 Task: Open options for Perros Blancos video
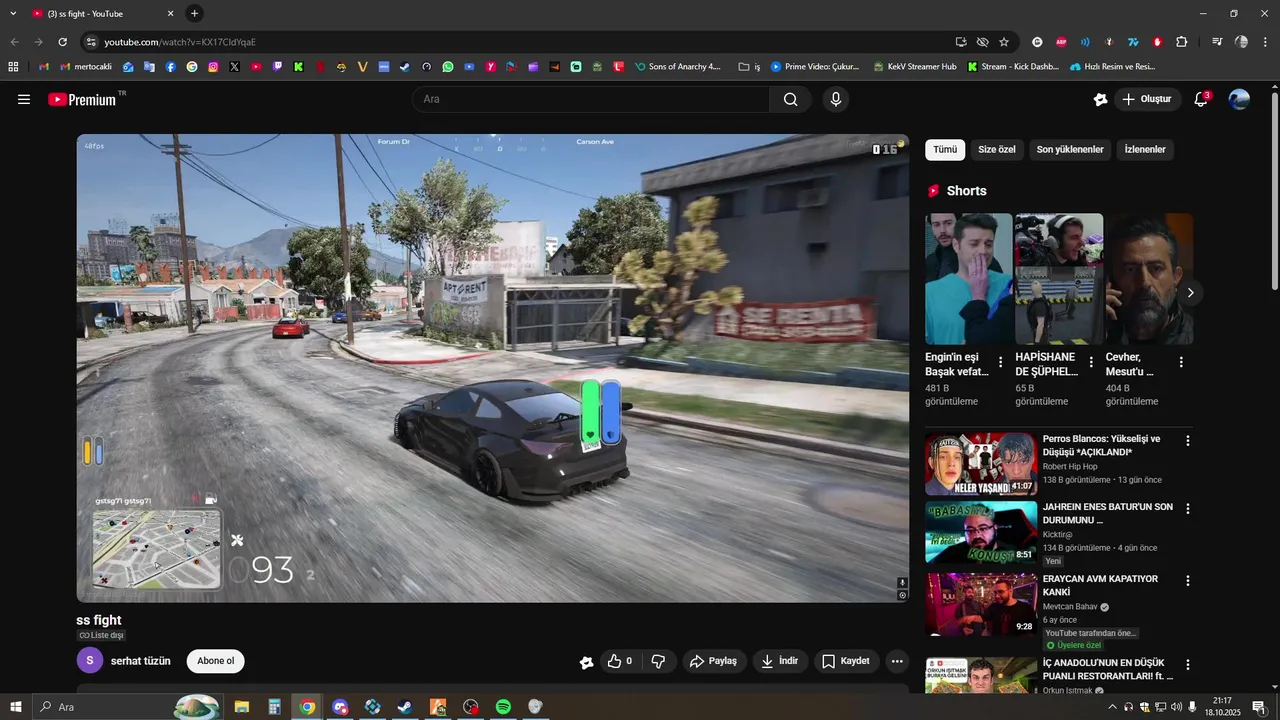[x=1188, y=441]
